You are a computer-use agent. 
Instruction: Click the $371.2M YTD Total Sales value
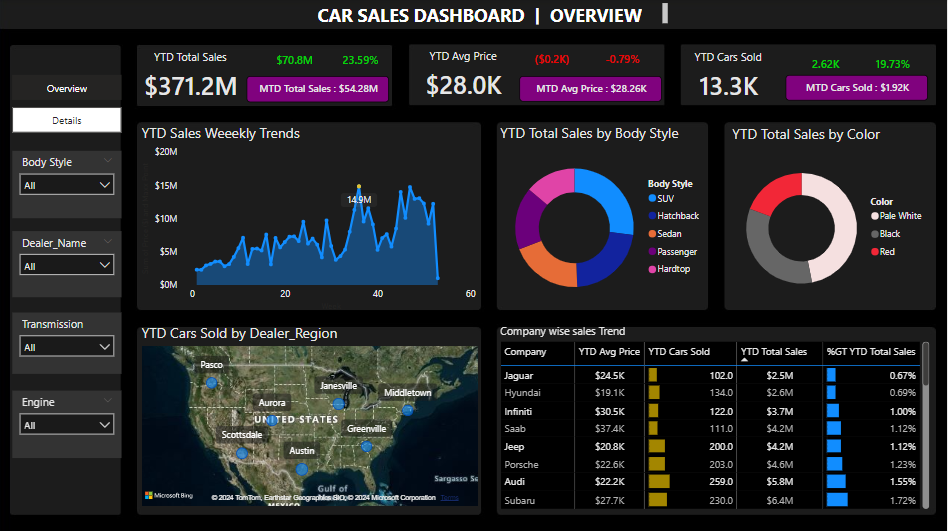pyautogui.click(x=191, y=86)
